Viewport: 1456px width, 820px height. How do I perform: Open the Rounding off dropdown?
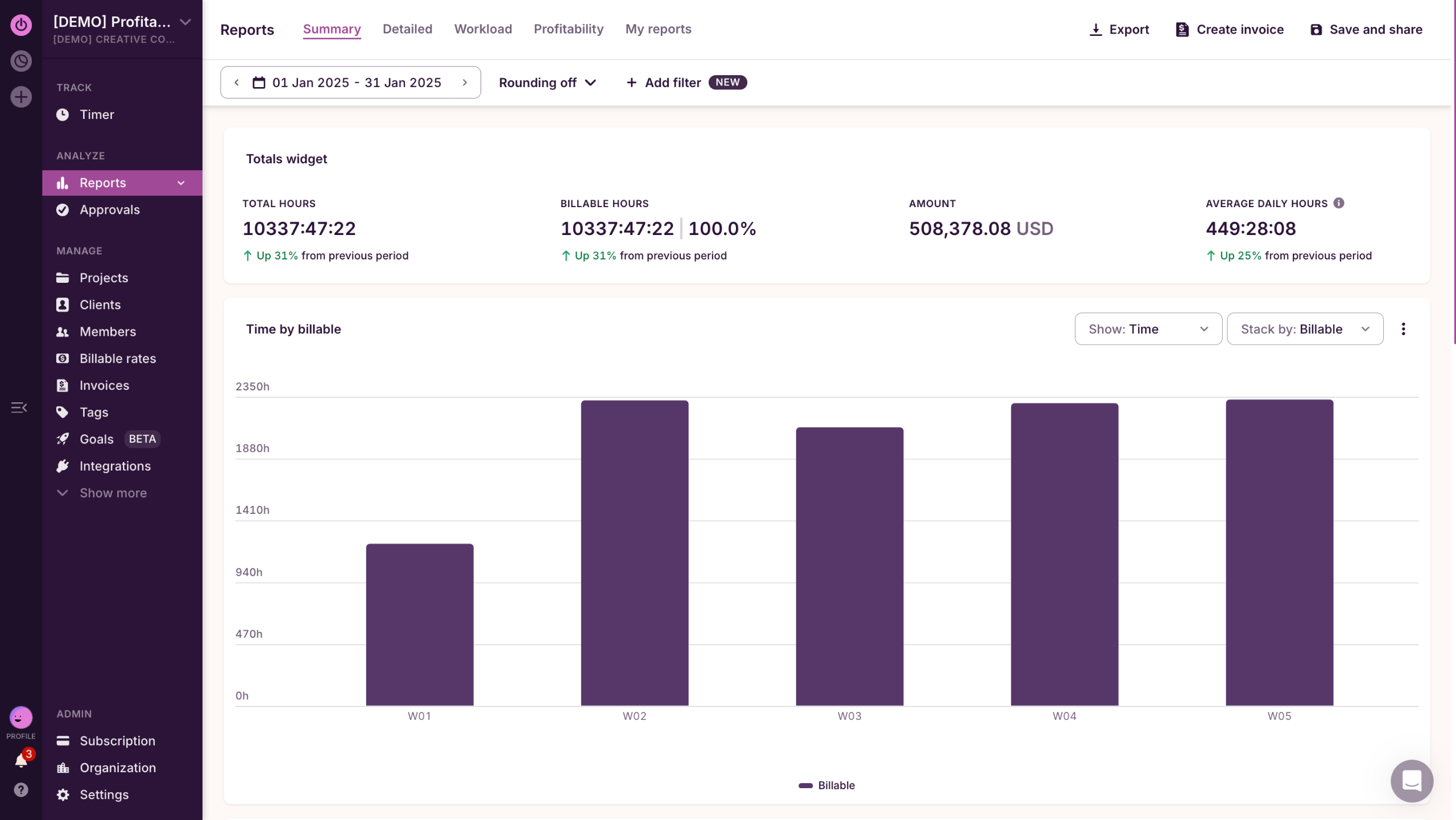(x=547, y=83)
